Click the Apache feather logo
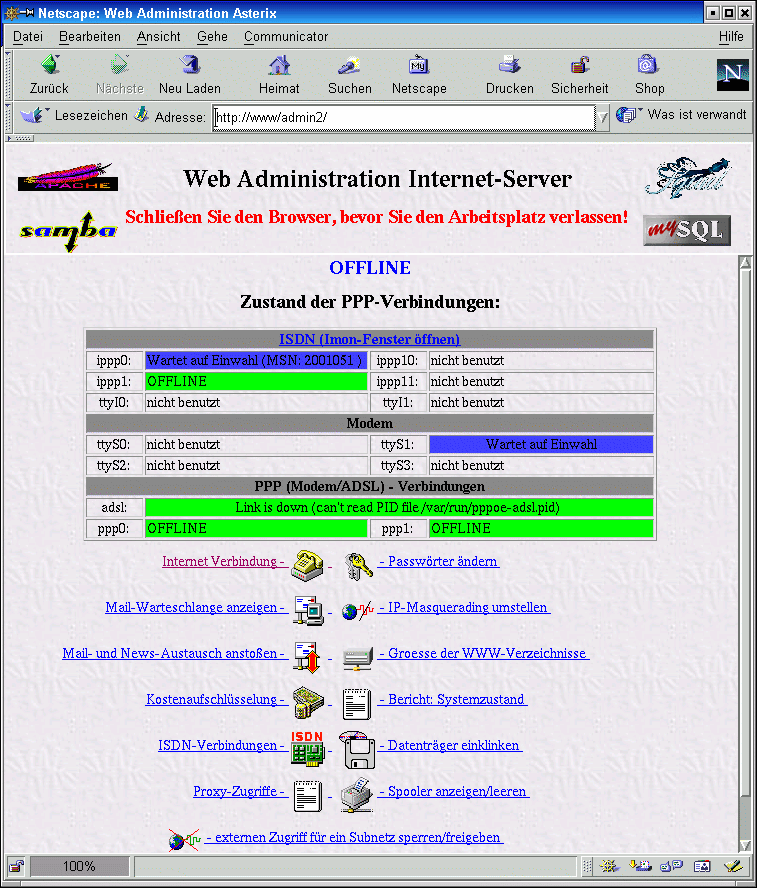 pyautogui.click(x=68, y=178)
